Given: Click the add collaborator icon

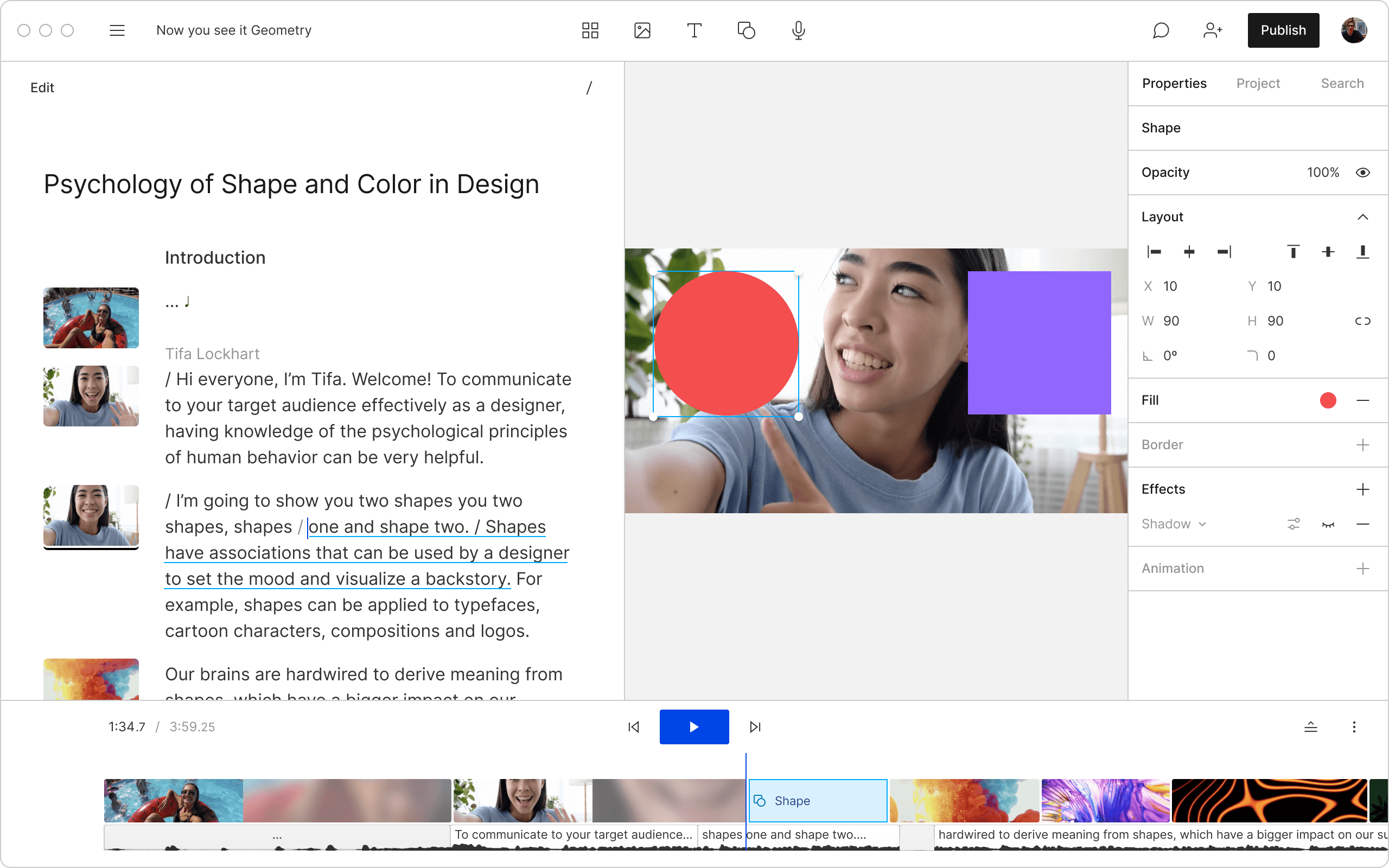Looking at the screenshot, I should [1212, 30].
